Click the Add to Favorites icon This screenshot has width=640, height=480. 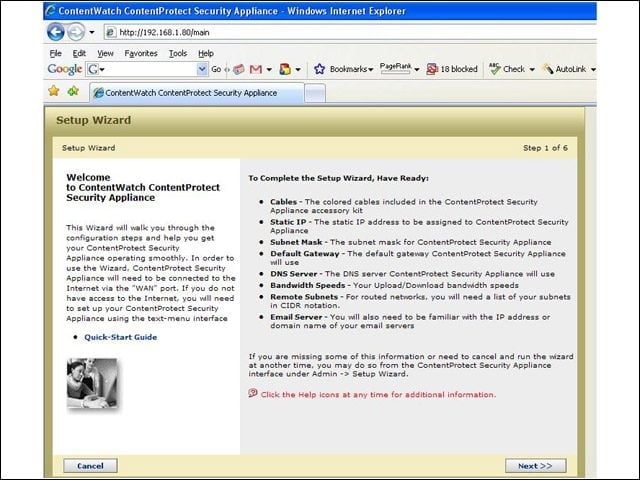73,91
